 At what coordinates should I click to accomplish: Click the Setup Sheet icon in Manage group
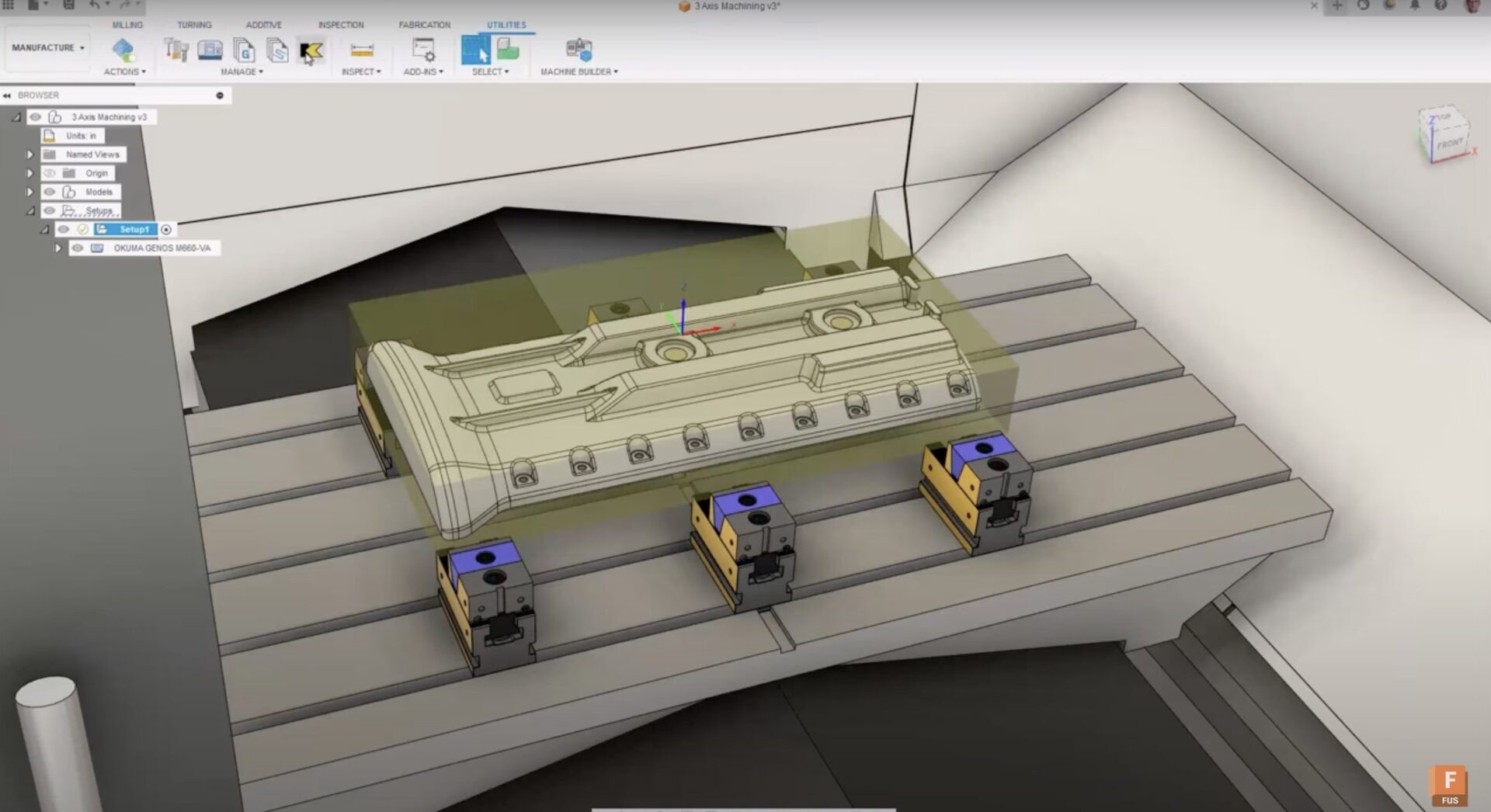click(276, 51)
